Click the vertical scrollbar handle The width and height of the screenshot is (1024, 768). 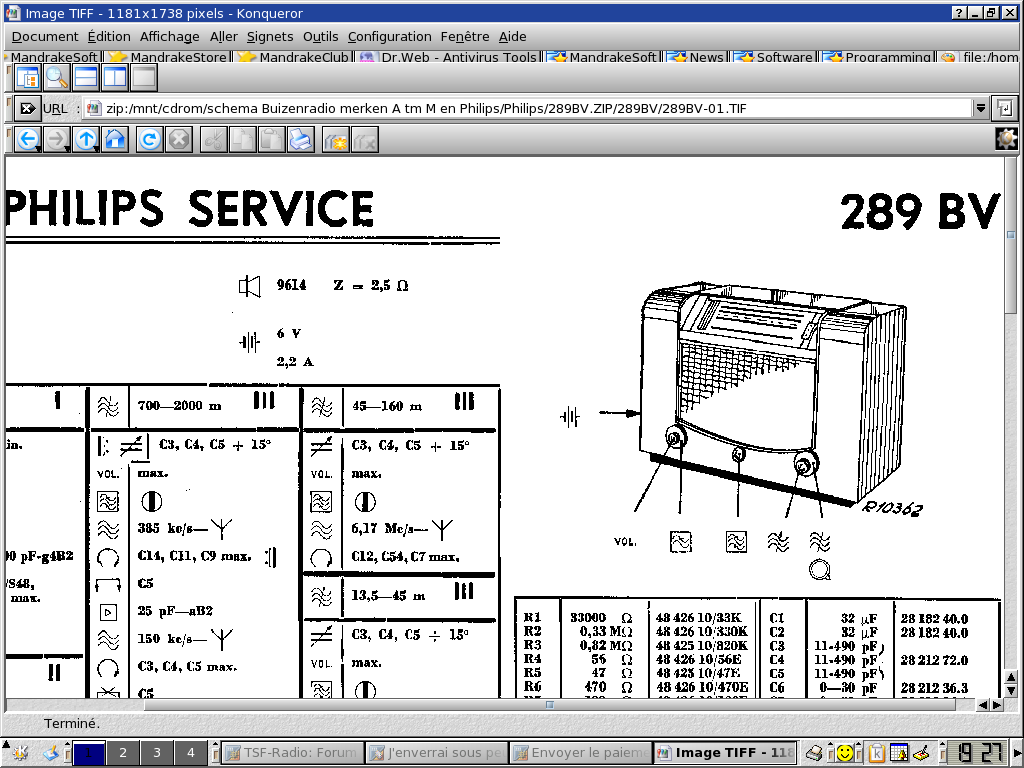(x=1010, y=234)
